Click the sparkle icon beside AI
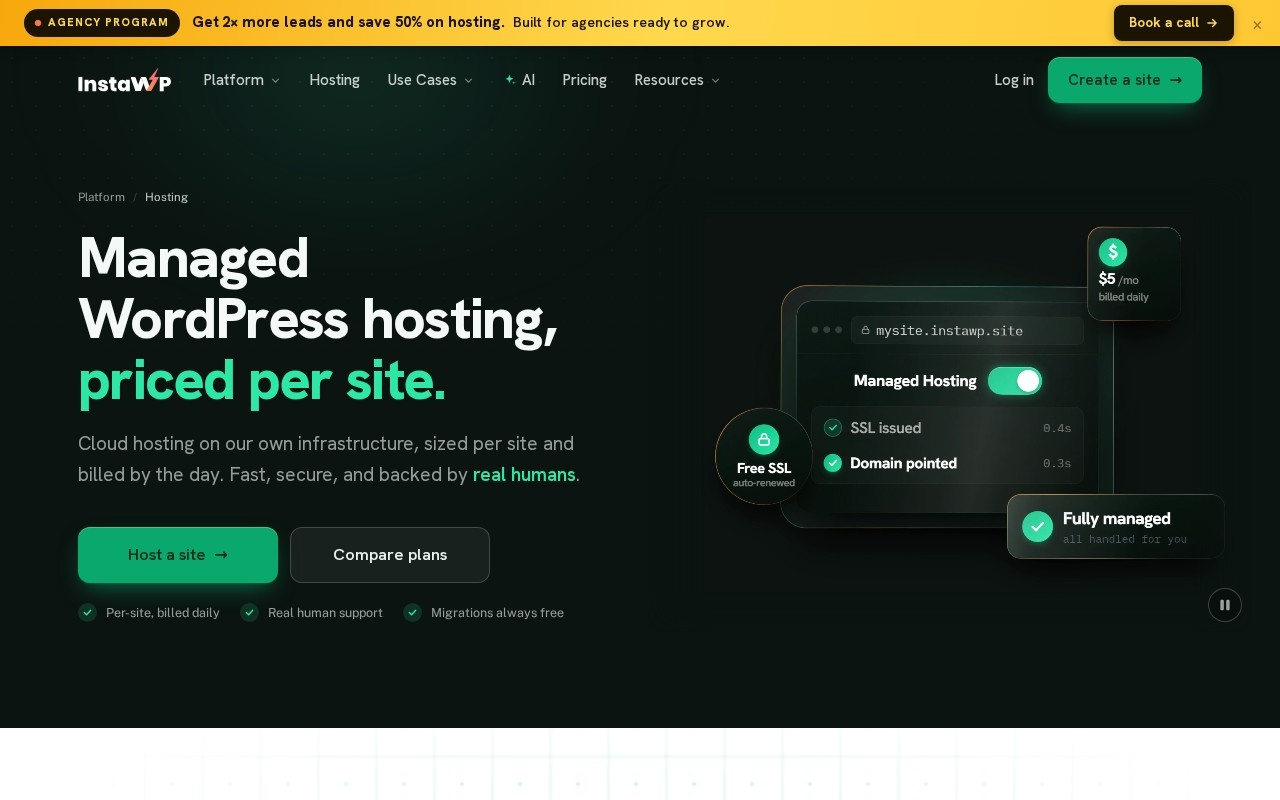 [x=510, y=80]
